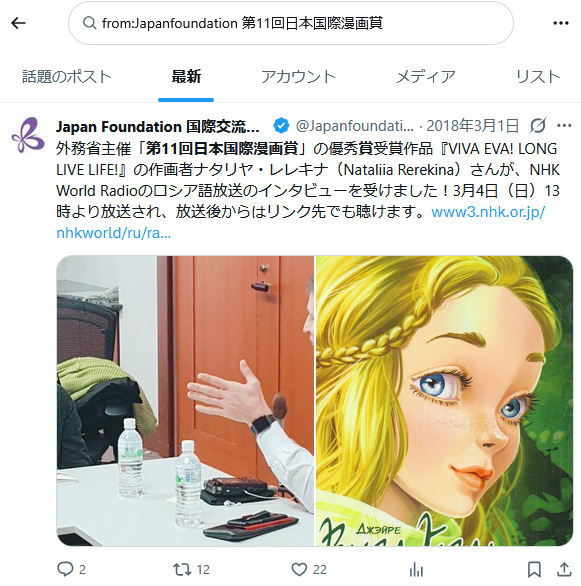Switch to the メディア tab

pos(426,77)
